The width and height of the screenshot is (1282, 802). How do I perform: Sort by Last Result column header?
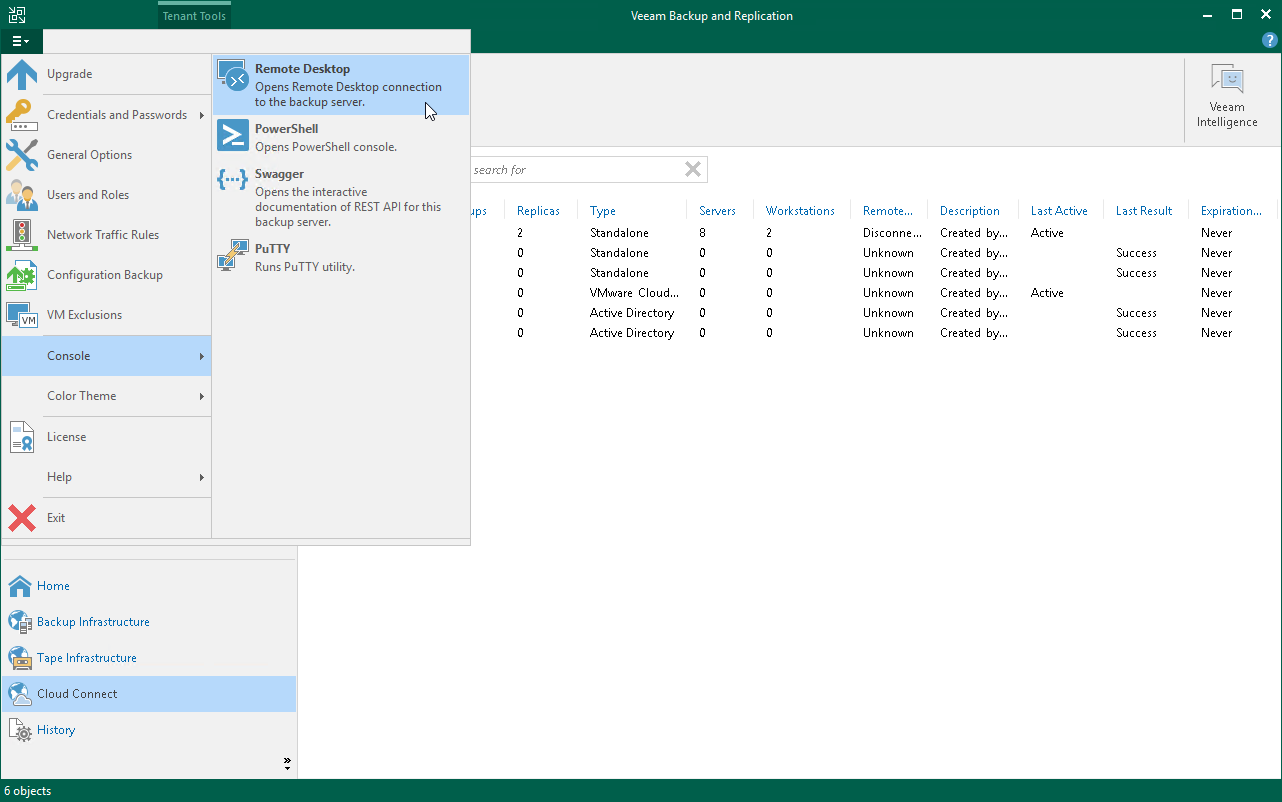tap(1143, 211)
